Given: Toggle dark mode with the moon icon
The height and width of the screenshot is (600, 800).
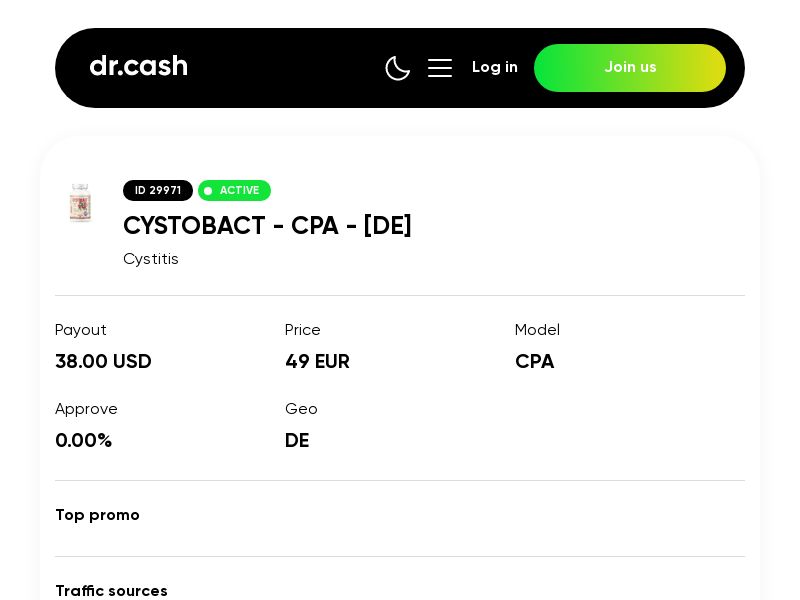Looking at the screenshot, I should [398, 68].
